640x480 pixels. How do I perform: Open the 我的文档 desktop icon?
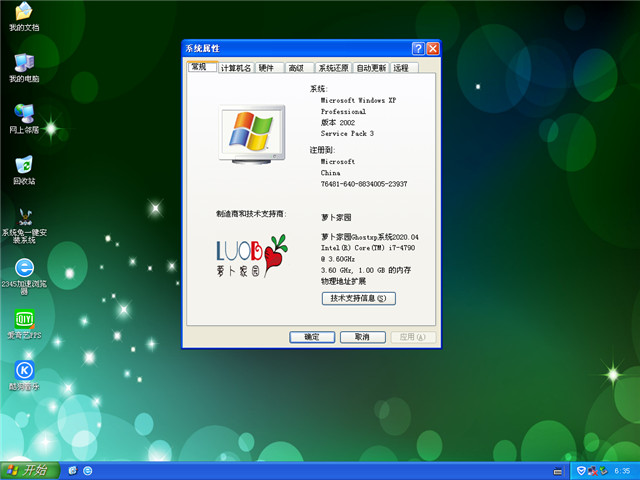point(24,16)
